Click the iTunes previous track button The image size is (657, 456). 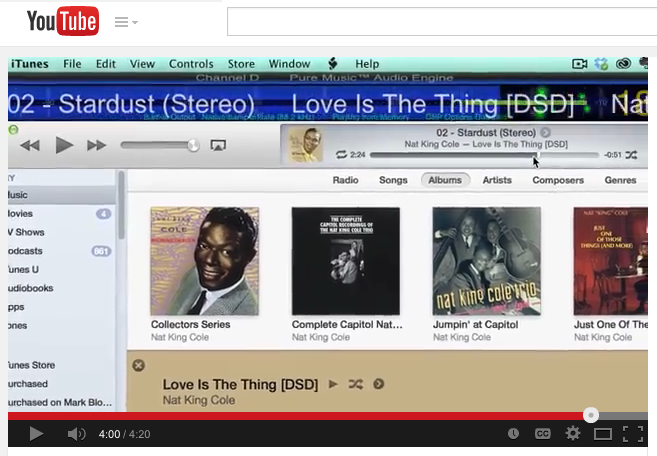pos(30,145)
